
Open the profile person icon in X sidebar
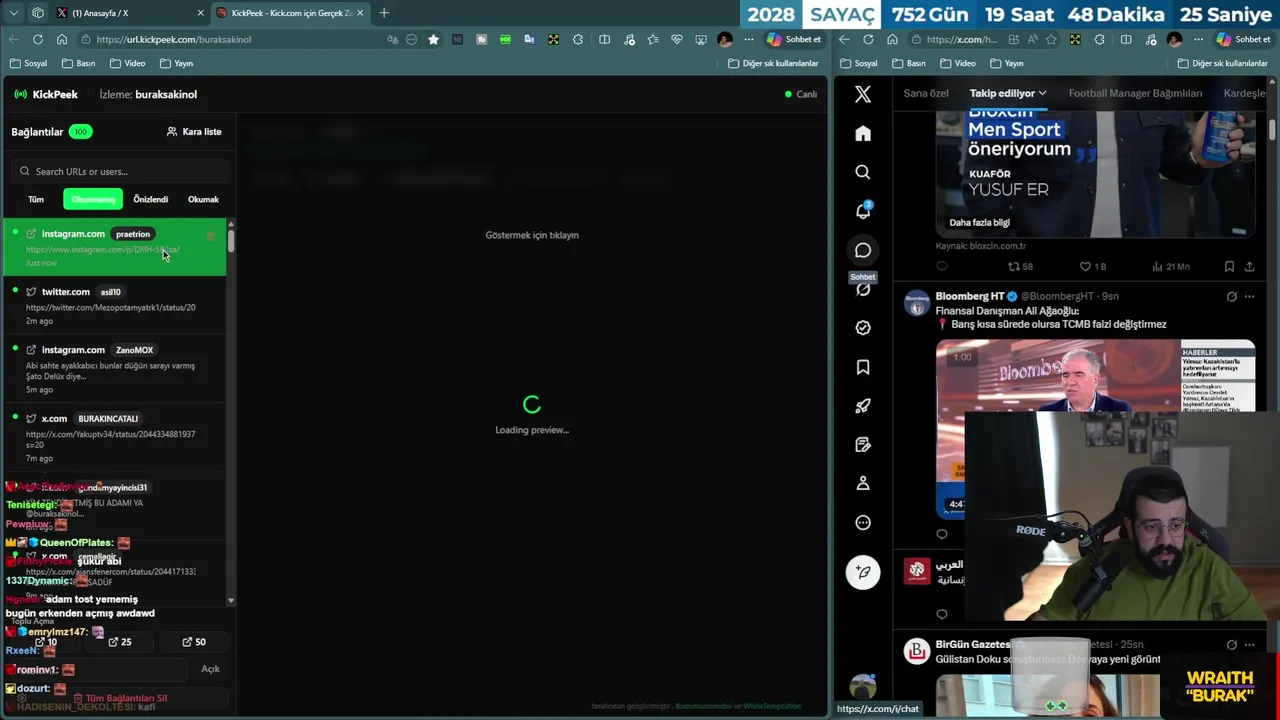(863, 483)
